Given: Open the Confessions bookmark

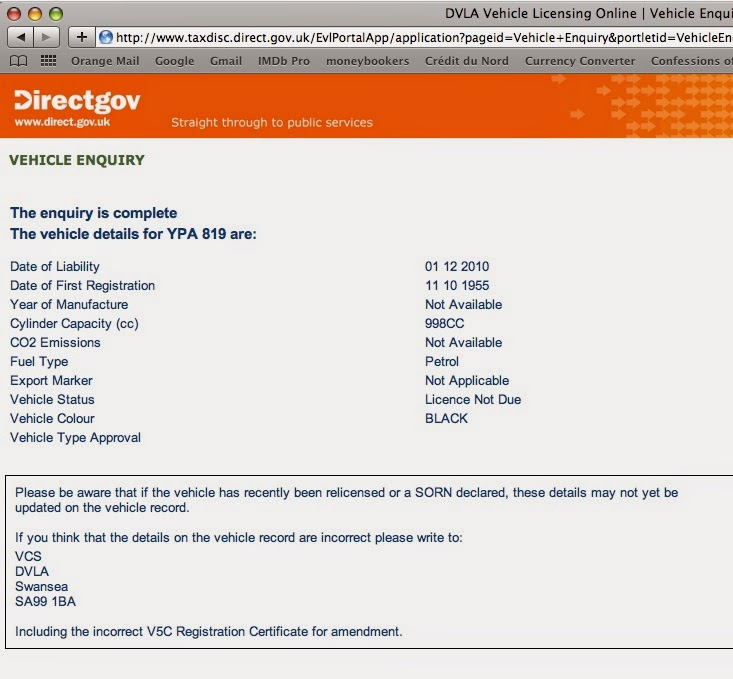Looking at the screenshot, I should click(x=692, y=61).
